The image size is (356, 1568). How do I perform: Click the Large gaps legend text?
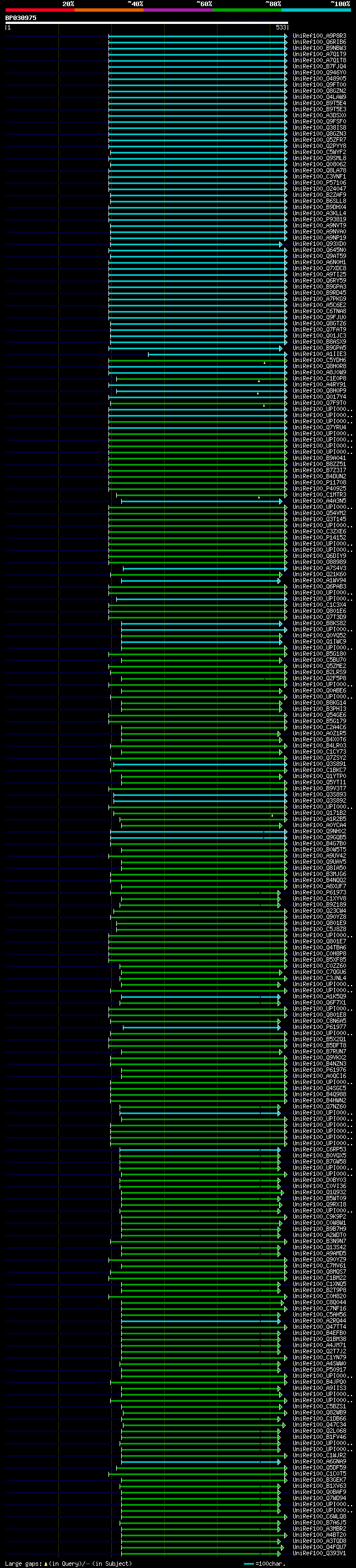[68, 1564]
